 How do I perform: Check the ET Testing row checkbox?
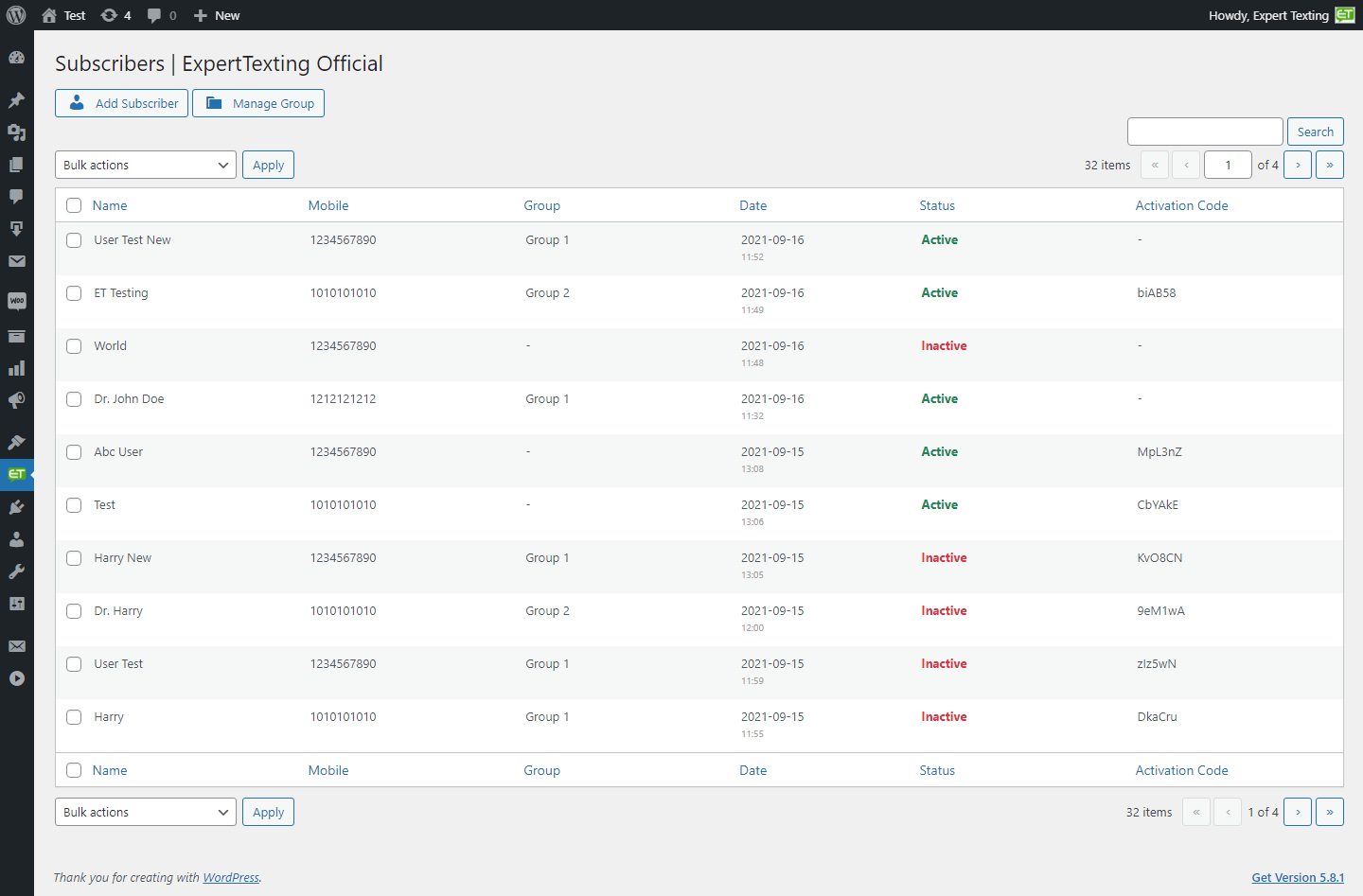(74, 293)
